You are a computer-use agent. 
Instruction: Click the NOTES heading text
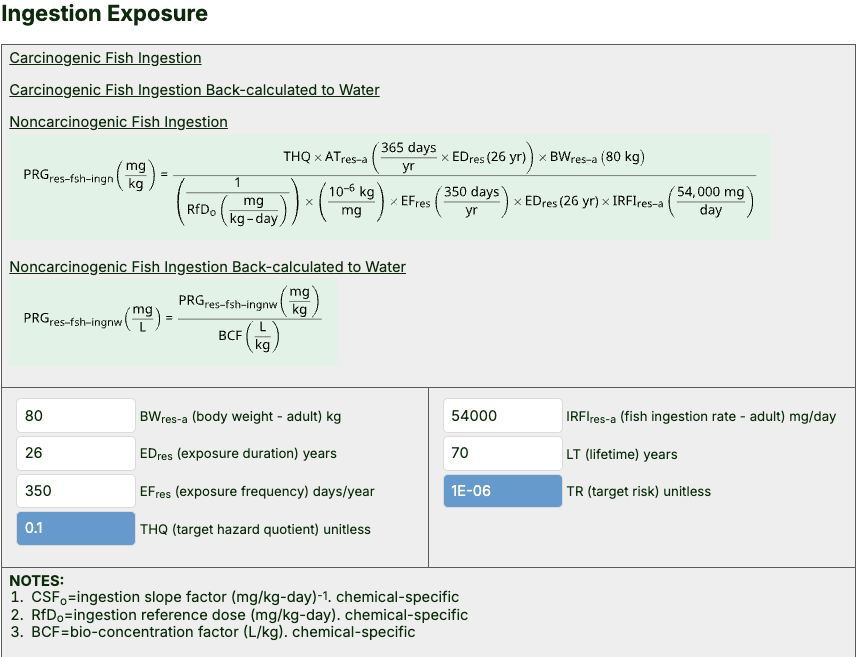coord(36,580)
